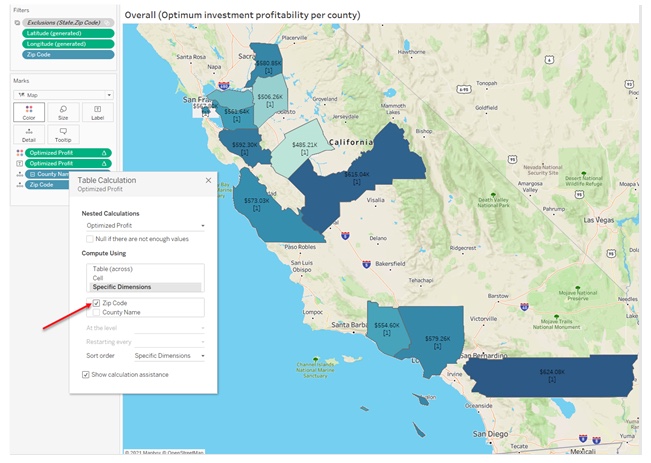Viewport: 651px width, 463px height.
Task: Expand the Nested Calculations dropdown
Action: pos(145,226)
